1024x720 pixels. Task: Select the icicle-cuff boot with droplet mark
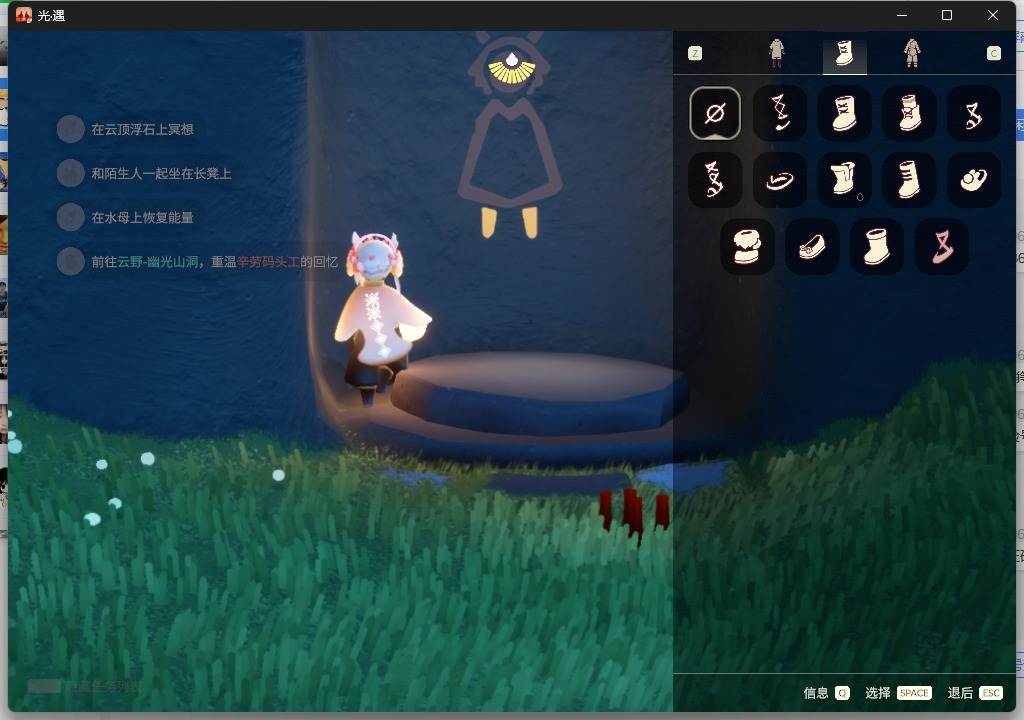tap(844, 180)
